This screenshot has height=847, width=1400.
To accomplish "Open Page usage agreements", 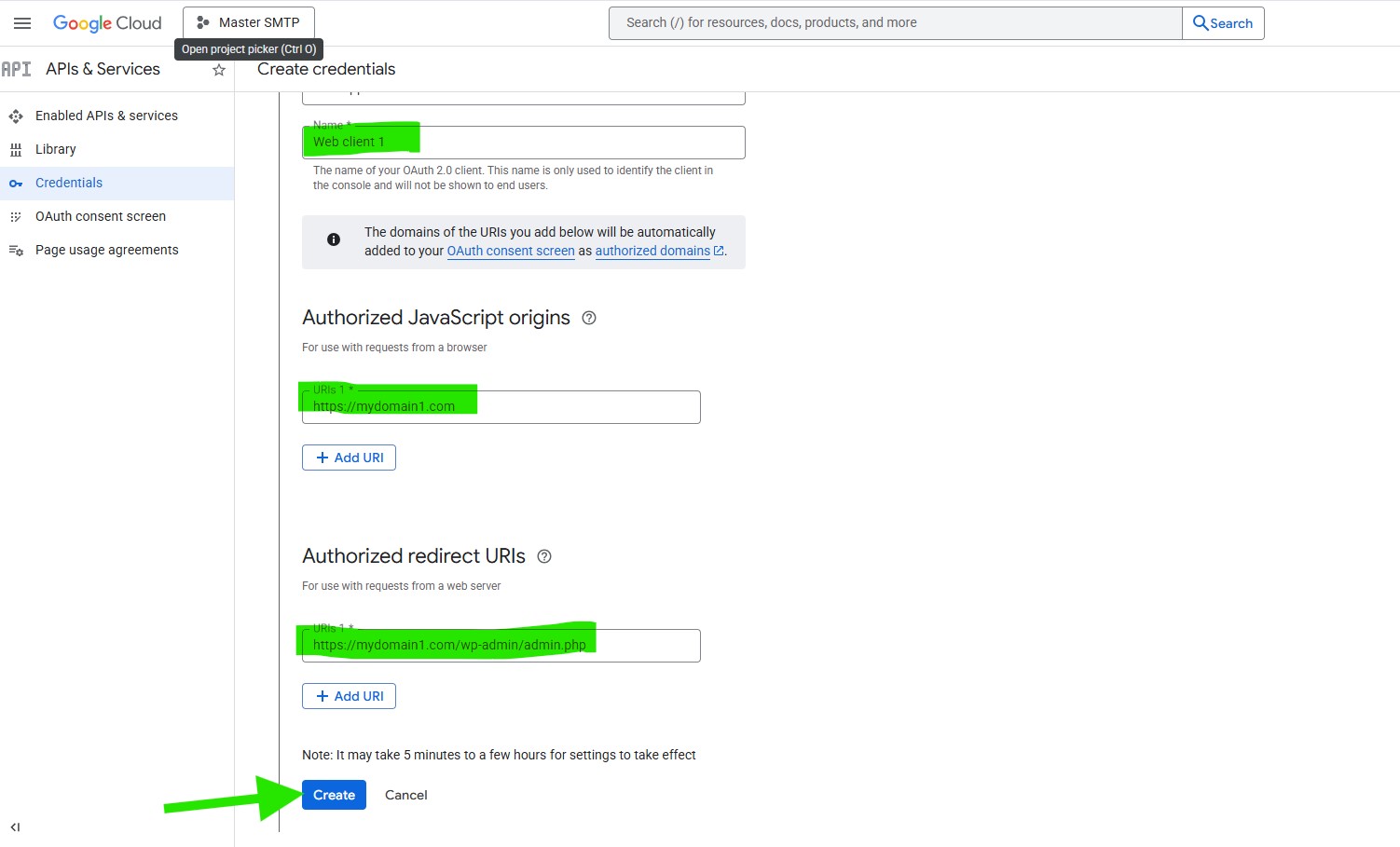I will 107,250.
